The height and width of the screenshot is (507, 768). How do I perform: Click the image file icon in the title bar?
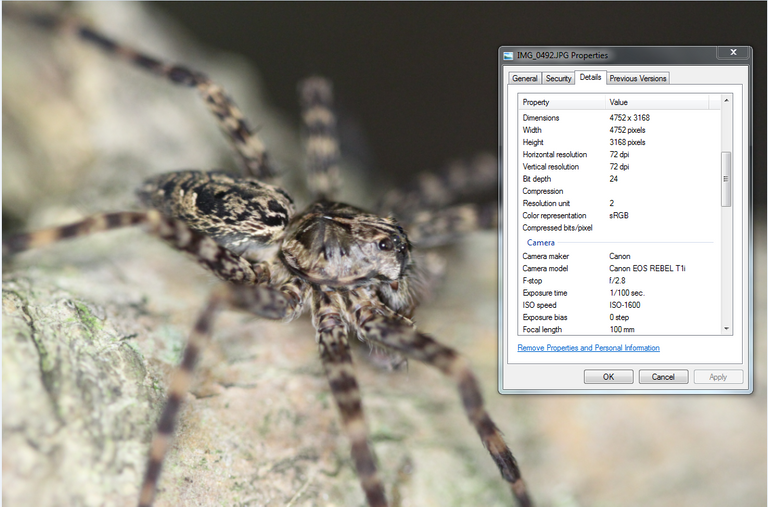point(509,55)
